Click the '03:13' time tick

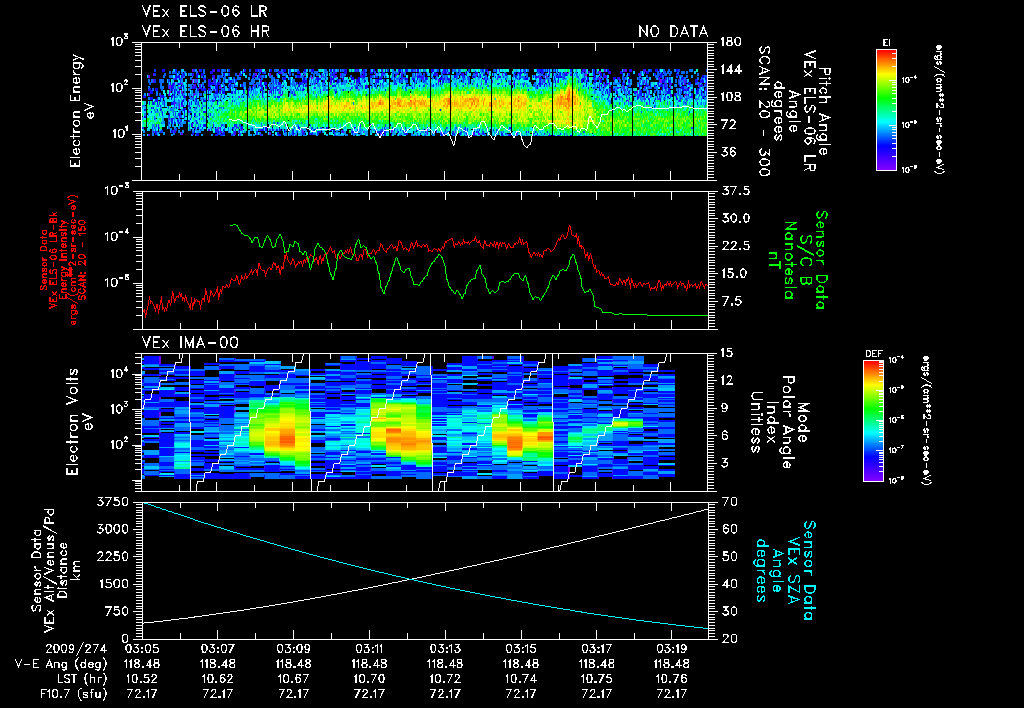pos(445,649)
